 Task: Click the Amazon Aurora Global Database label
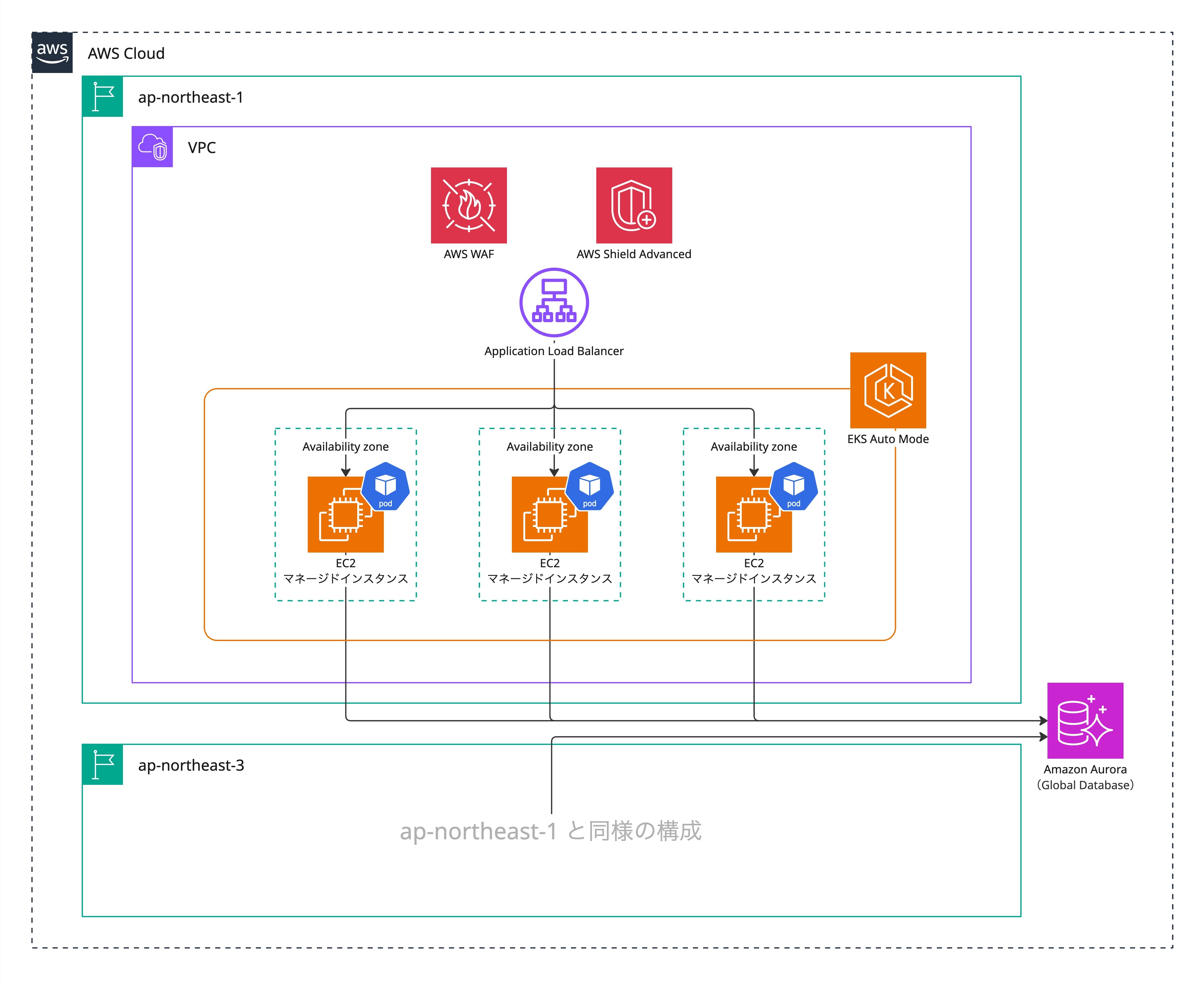(1085, 777)
